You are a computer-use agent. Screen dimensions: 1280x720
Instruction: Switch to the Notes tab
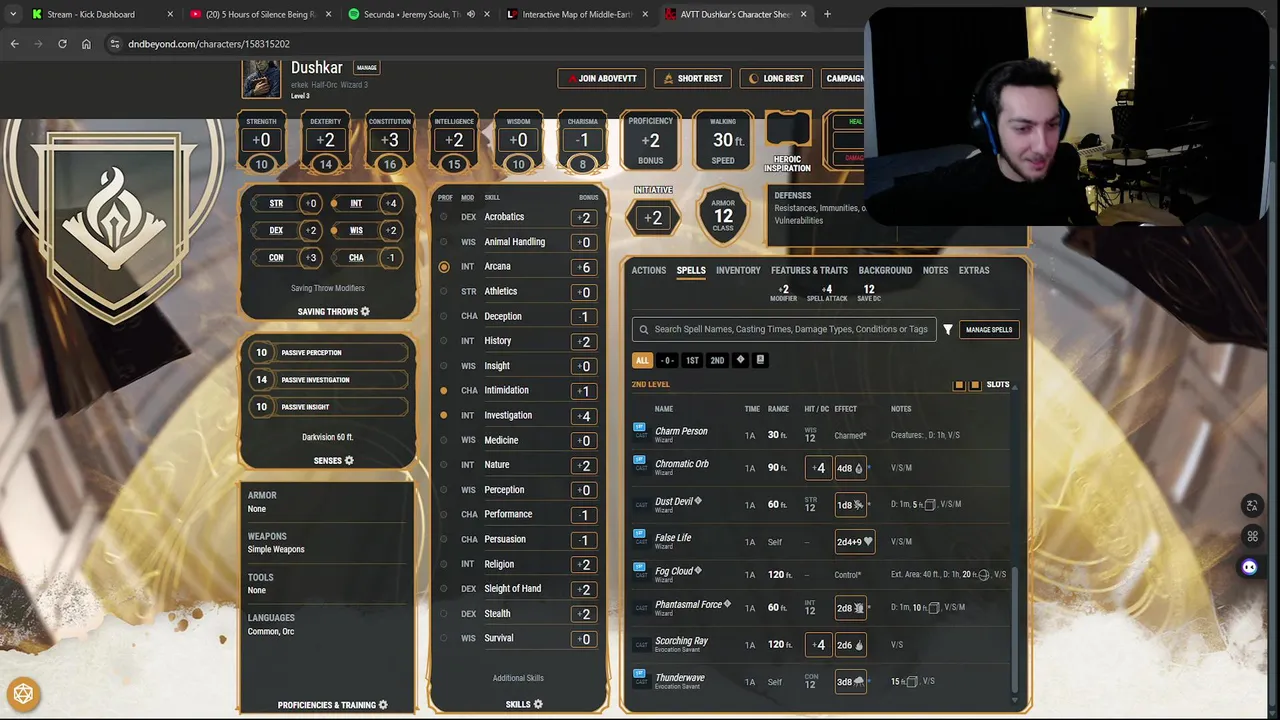click(935, 270)
